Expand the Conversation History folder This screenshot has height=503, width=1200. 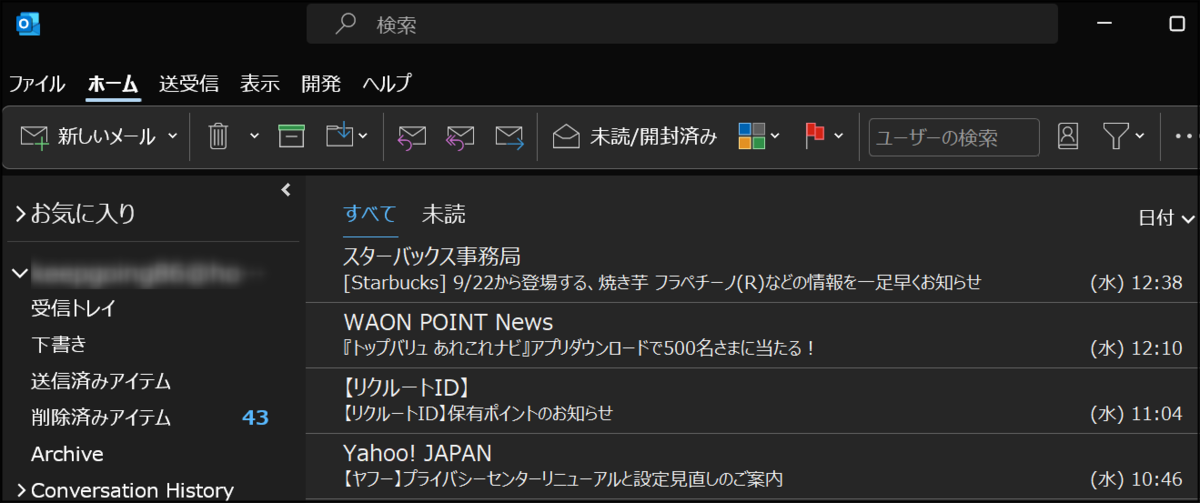coord(20,490)
